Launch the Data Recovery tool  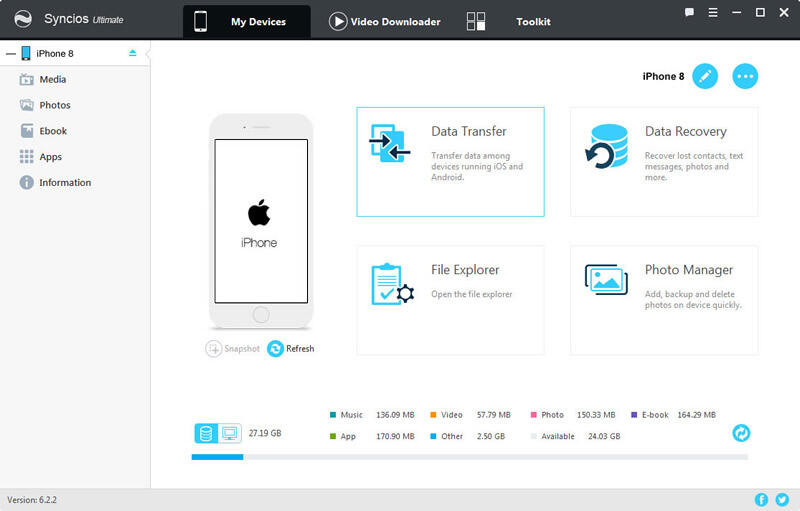[x=664, y=161]
